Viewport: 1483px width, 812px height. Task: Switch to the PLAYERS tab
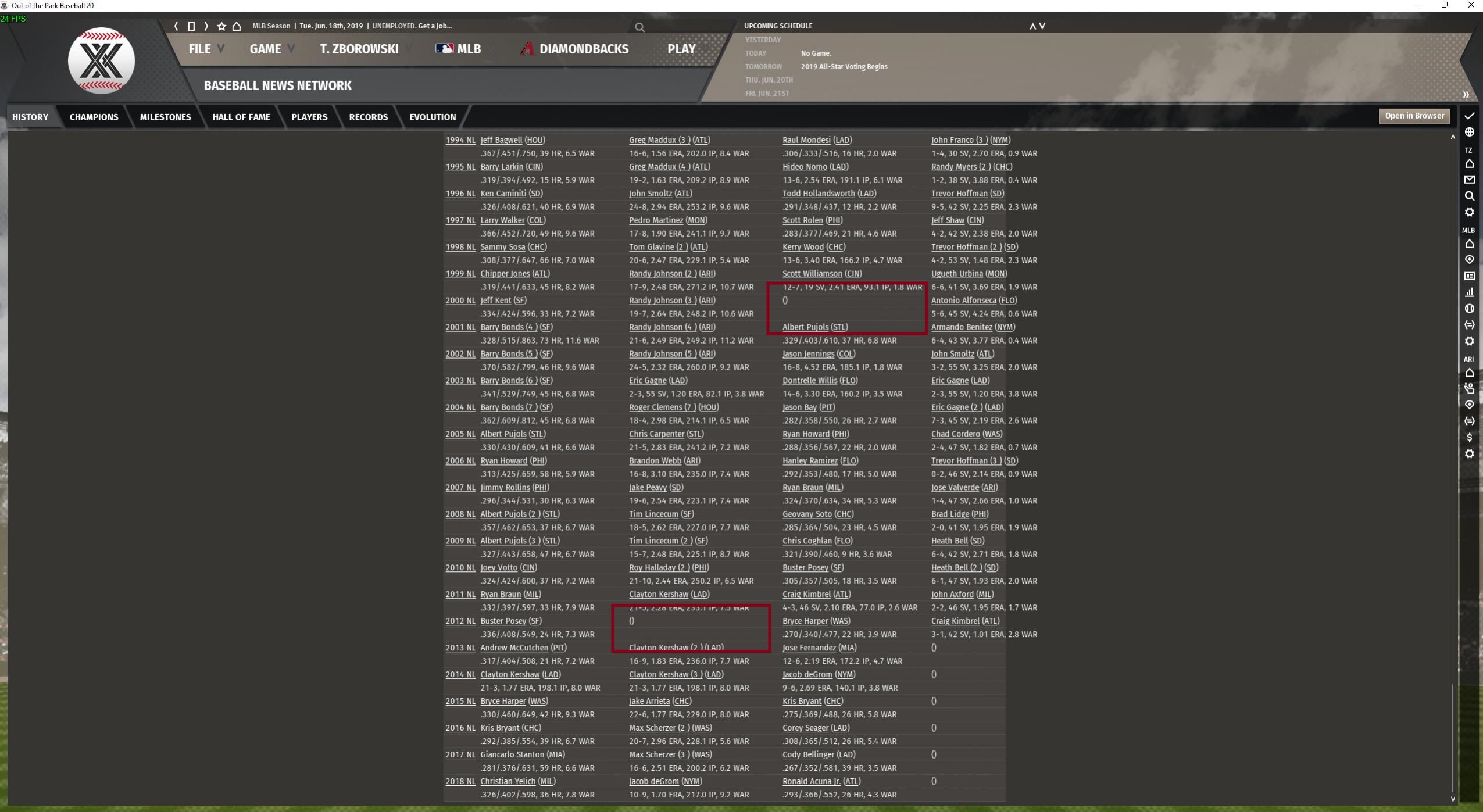(309, 117)
